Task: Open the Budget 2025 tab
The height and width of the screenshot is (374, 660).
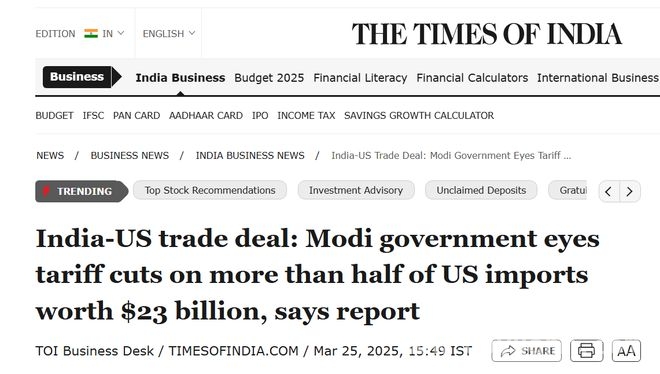Action: point(269,78)
